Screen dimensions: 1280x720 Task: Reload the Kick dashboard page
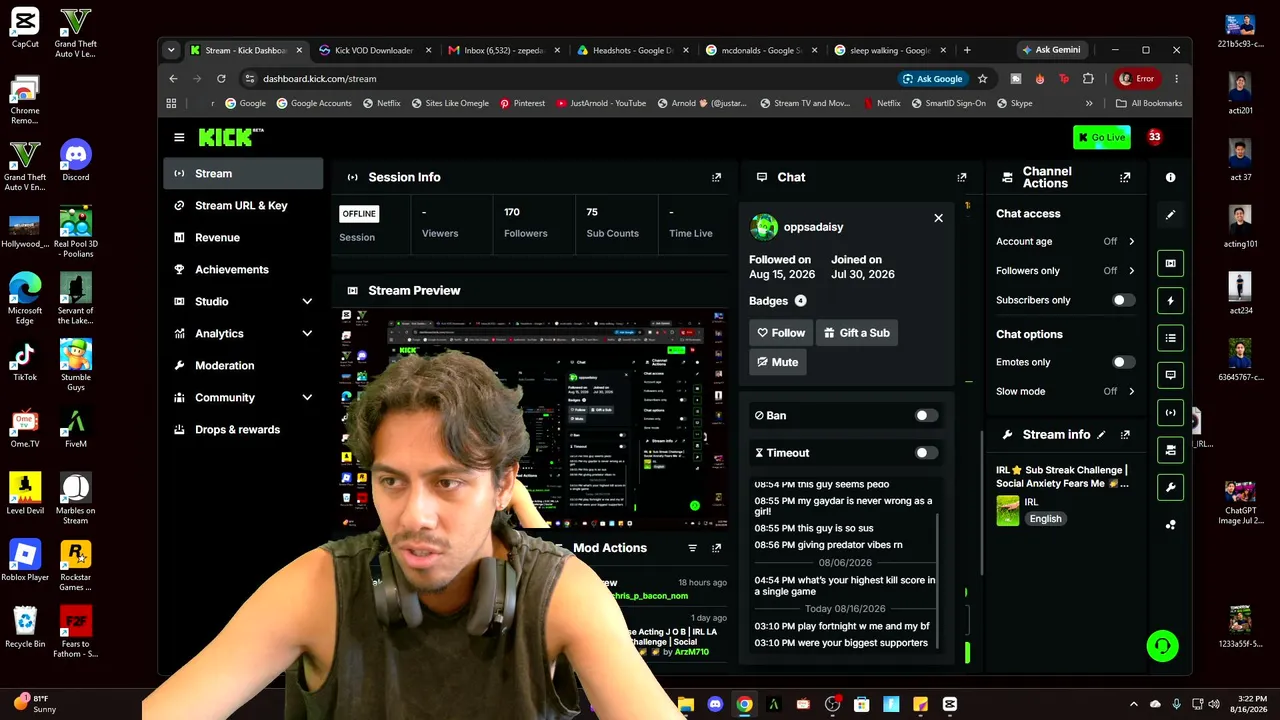pos(221,78)
